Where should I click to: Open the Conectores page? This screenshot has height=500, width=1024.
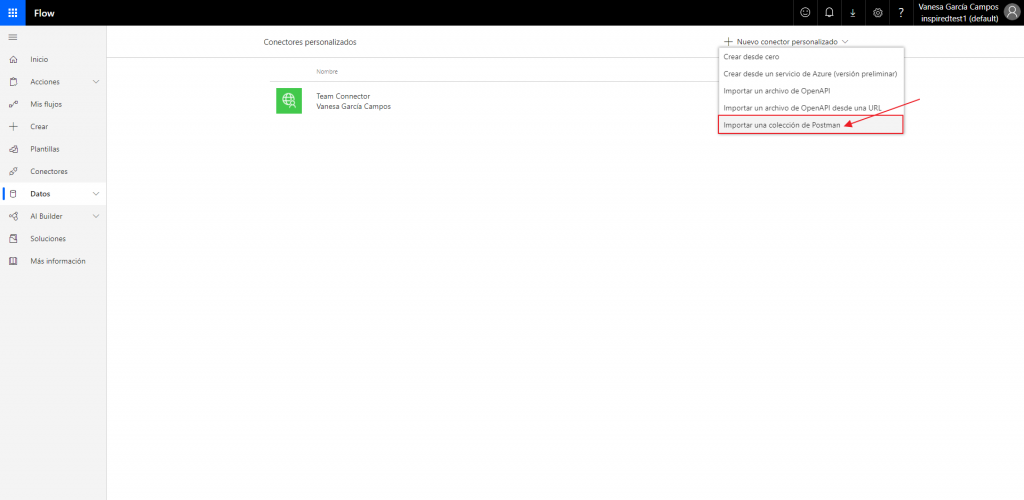(x=49, y=171)
